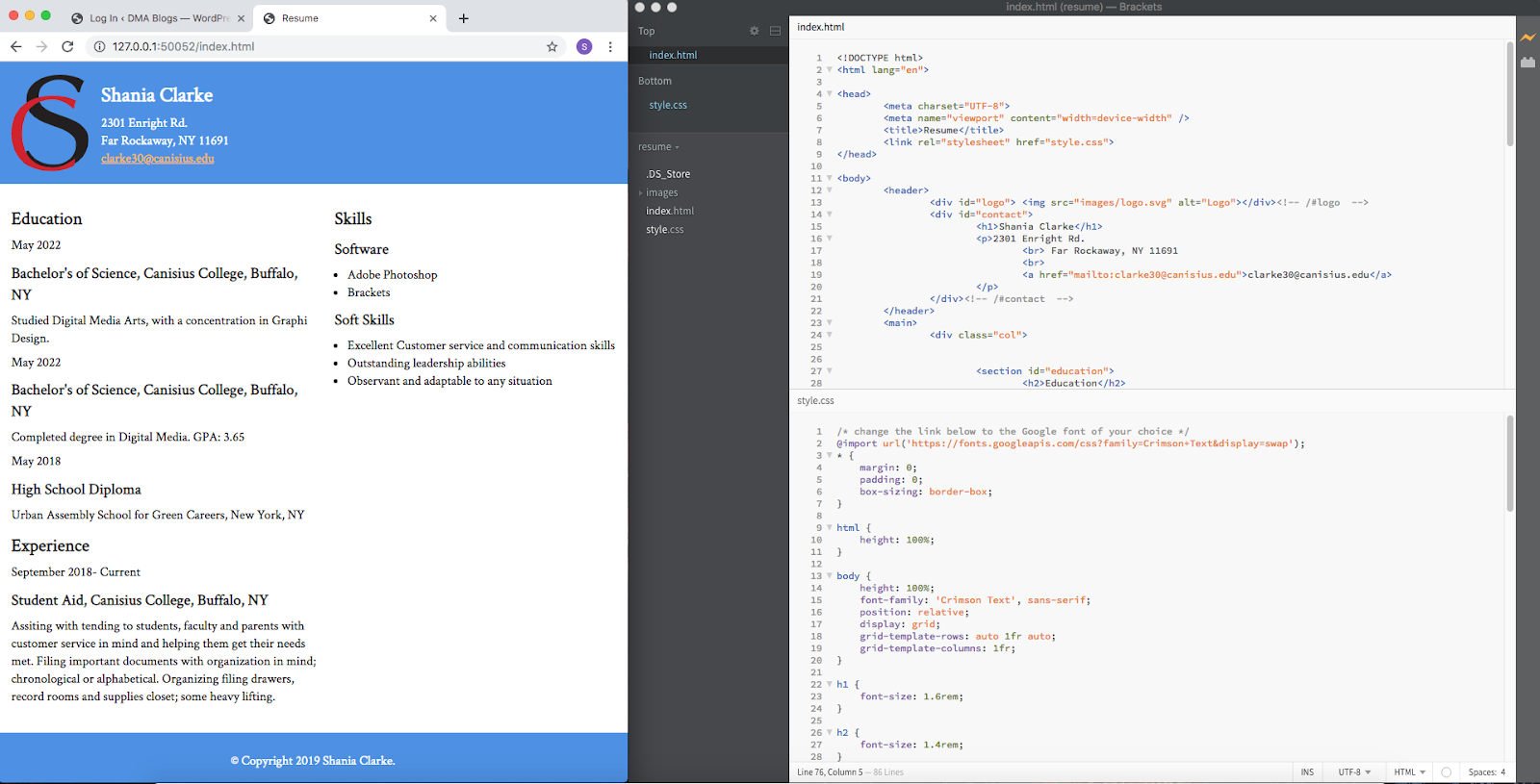This screenshot has height=784, width=1540.
Task: Collapse the body rule at style.css line 13
Action: point(830,575)
